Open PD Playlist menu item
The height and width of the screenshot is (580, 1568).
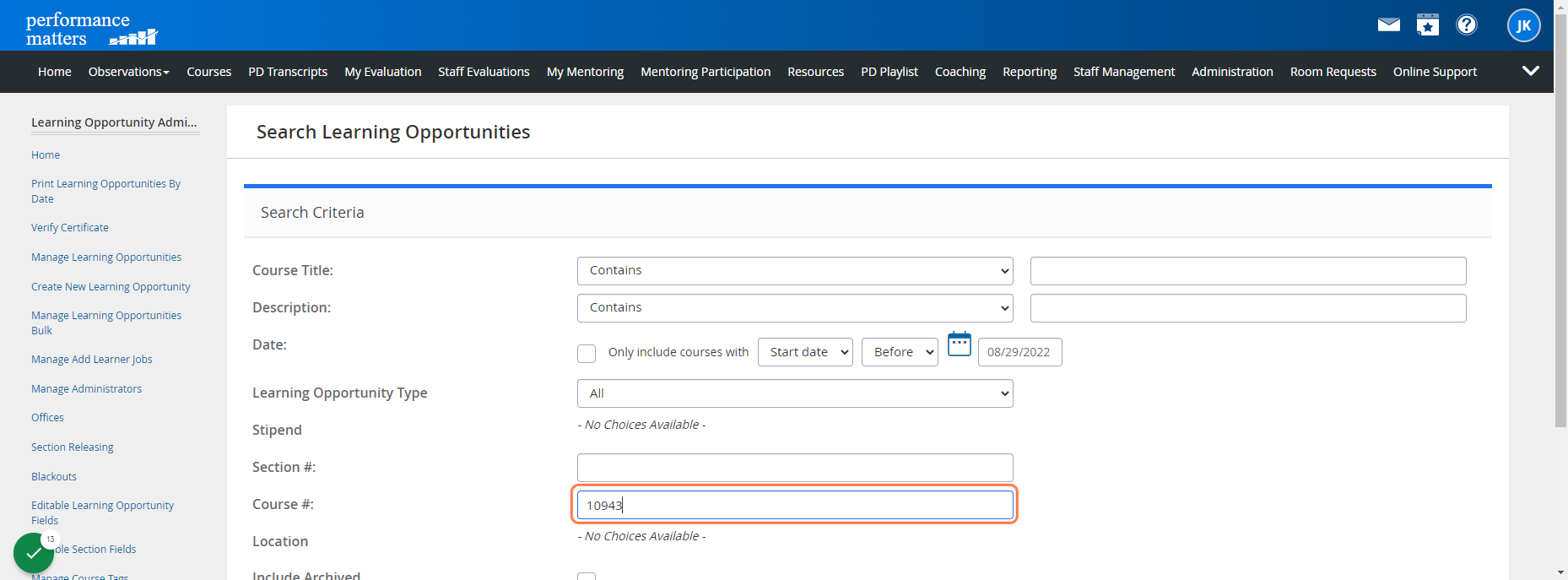click(889, 72)
